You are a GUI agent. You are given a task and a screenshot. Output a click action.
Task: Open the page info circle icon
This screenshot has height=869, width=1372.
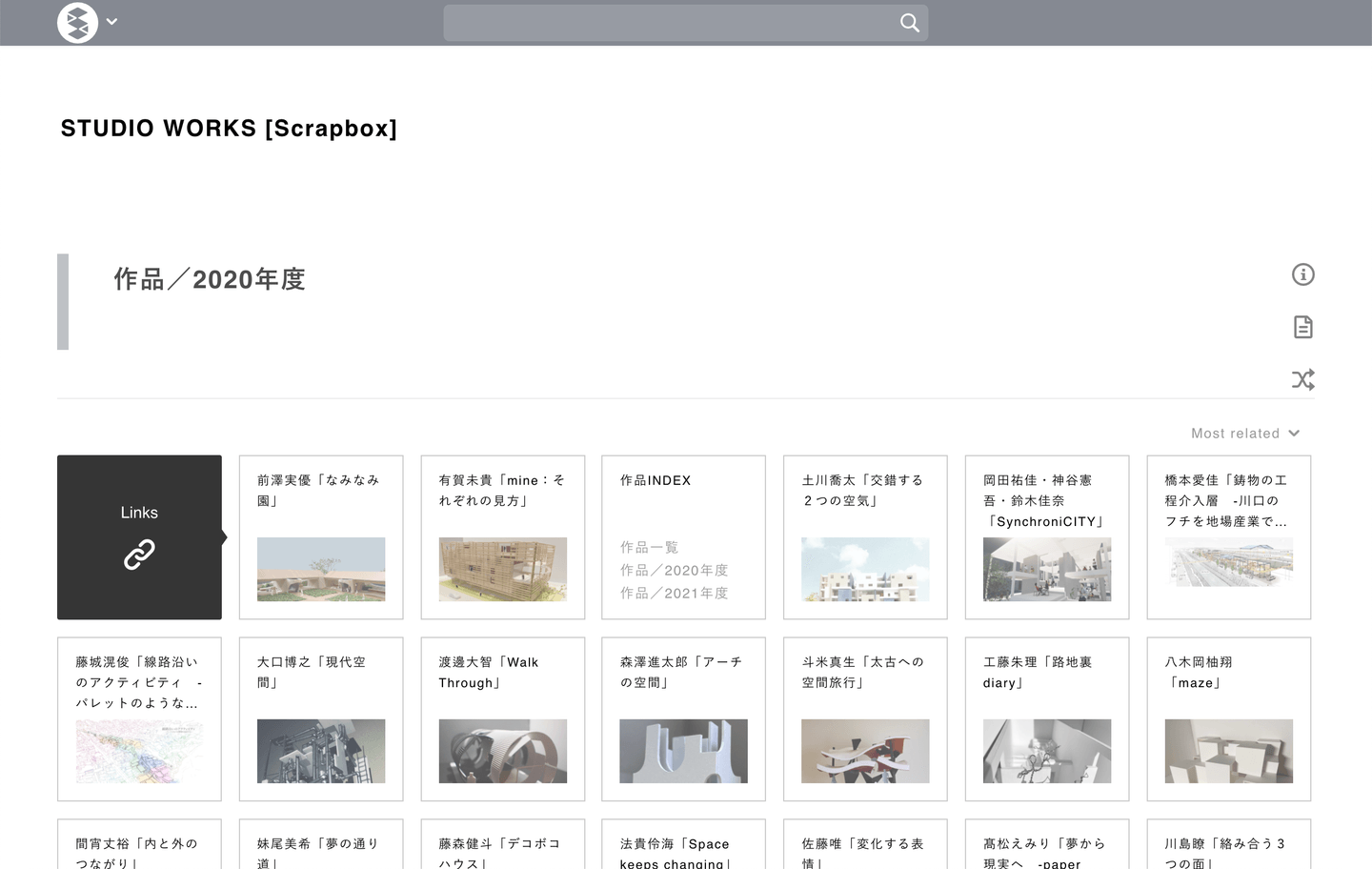click(x=1302, y=274)
